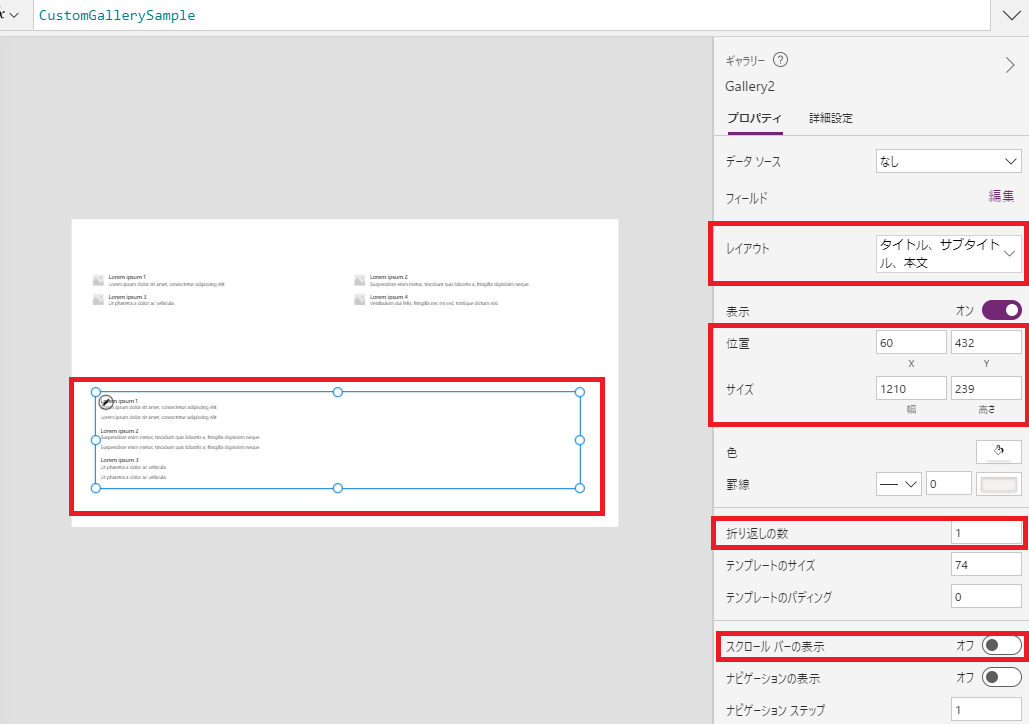
Task: Click the right-middle selection handle of Gallery2
Action: (x=579, y=440)
